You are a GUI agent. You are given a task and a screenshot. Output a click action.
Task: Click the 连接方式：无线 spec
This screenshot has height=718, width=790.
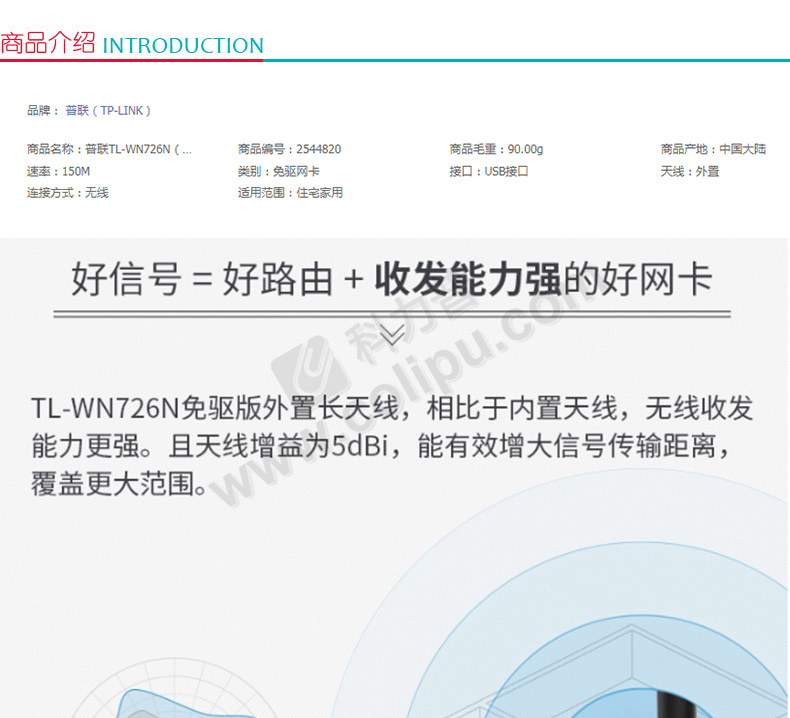[x=68, y=192]
